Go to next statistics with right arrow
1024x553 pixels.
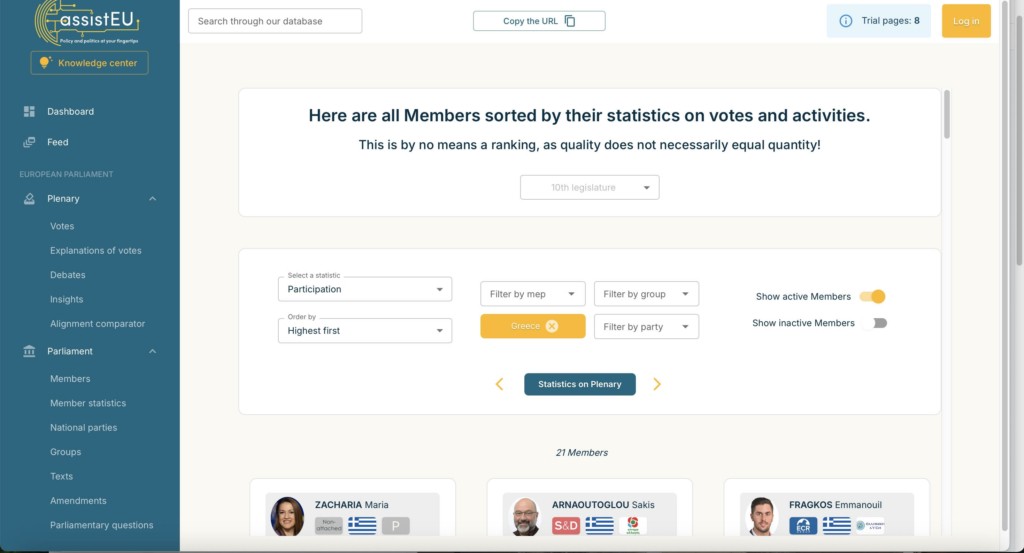pos(657,384)
